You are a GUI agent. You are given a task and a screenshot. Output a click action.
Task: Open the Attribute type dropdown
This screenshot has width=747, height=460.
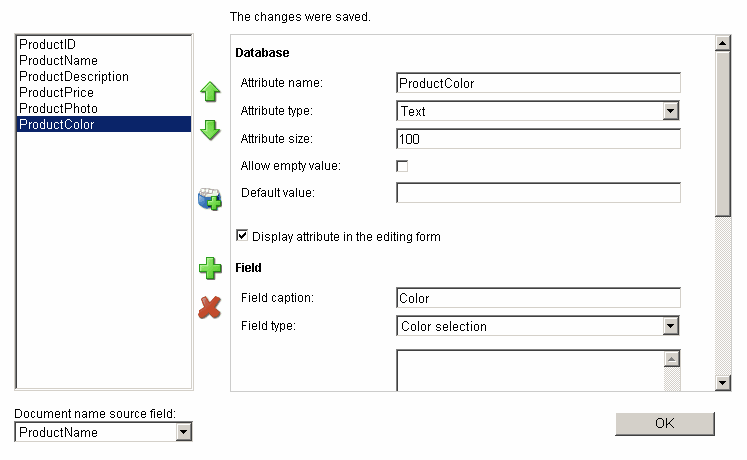[670, 111]
